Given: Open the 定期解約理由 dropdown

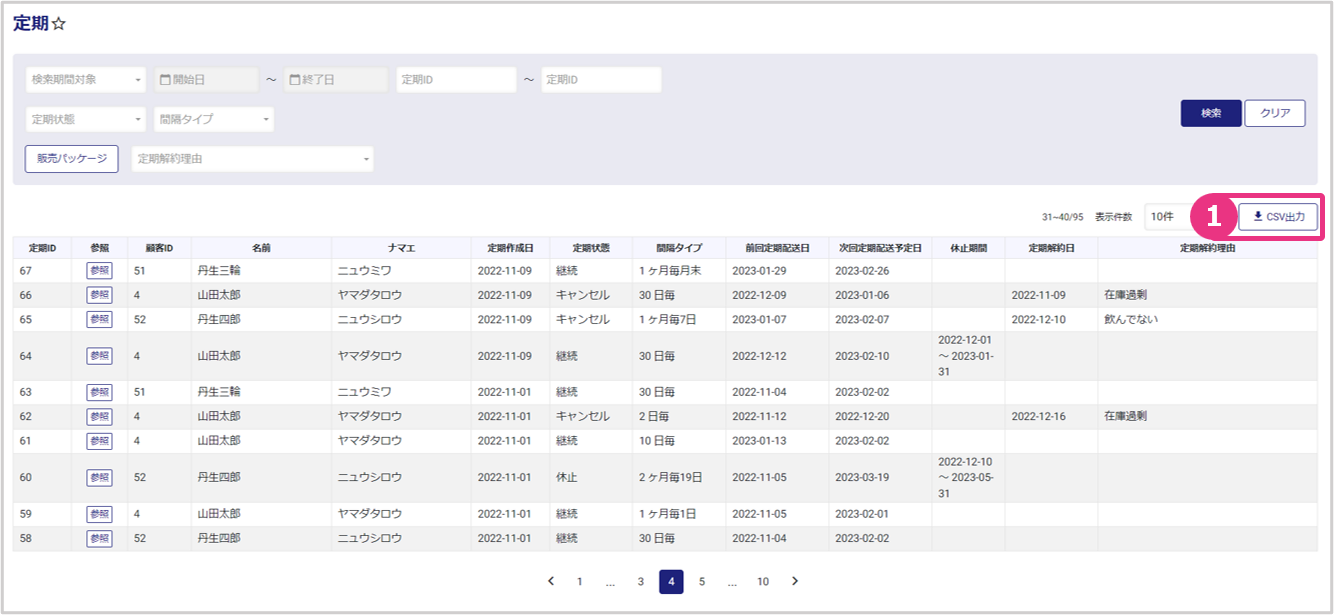Looking at the screenshot, I should click(252, 159).
